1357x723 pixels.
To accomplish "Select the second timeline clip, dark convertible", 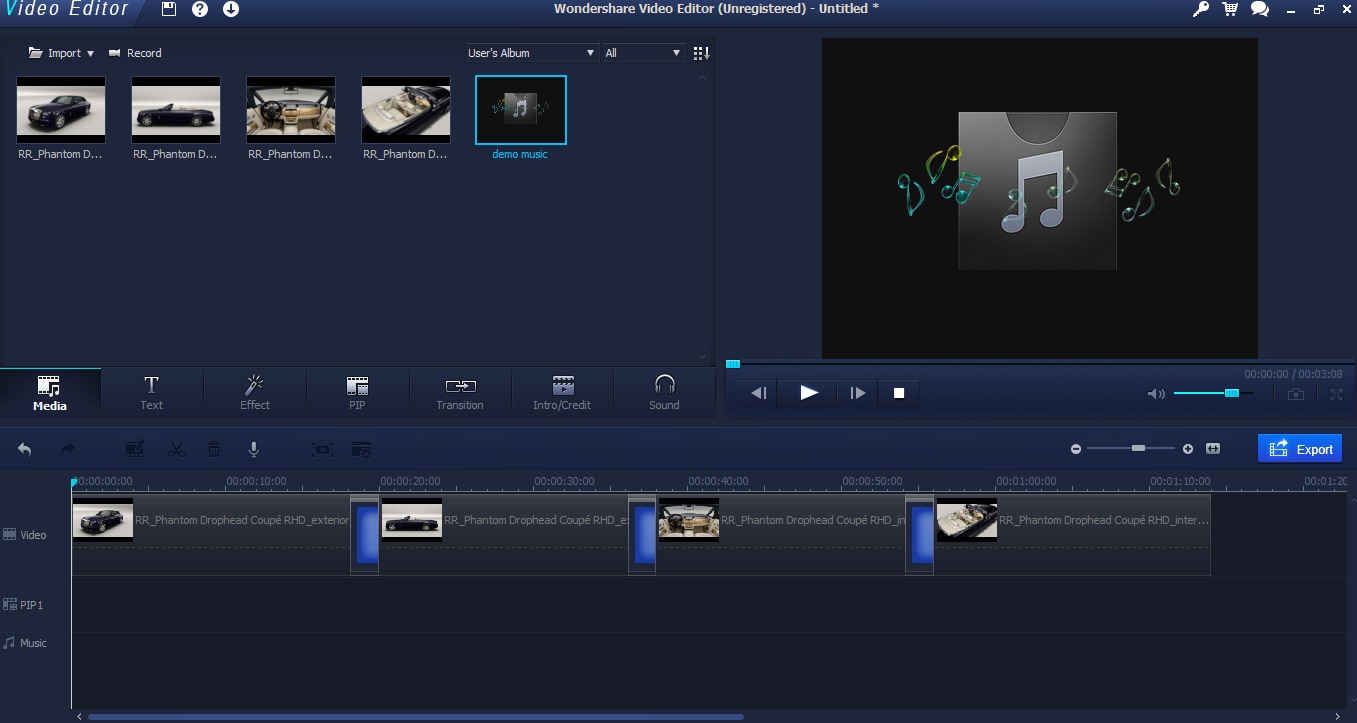I will point(504,534).
